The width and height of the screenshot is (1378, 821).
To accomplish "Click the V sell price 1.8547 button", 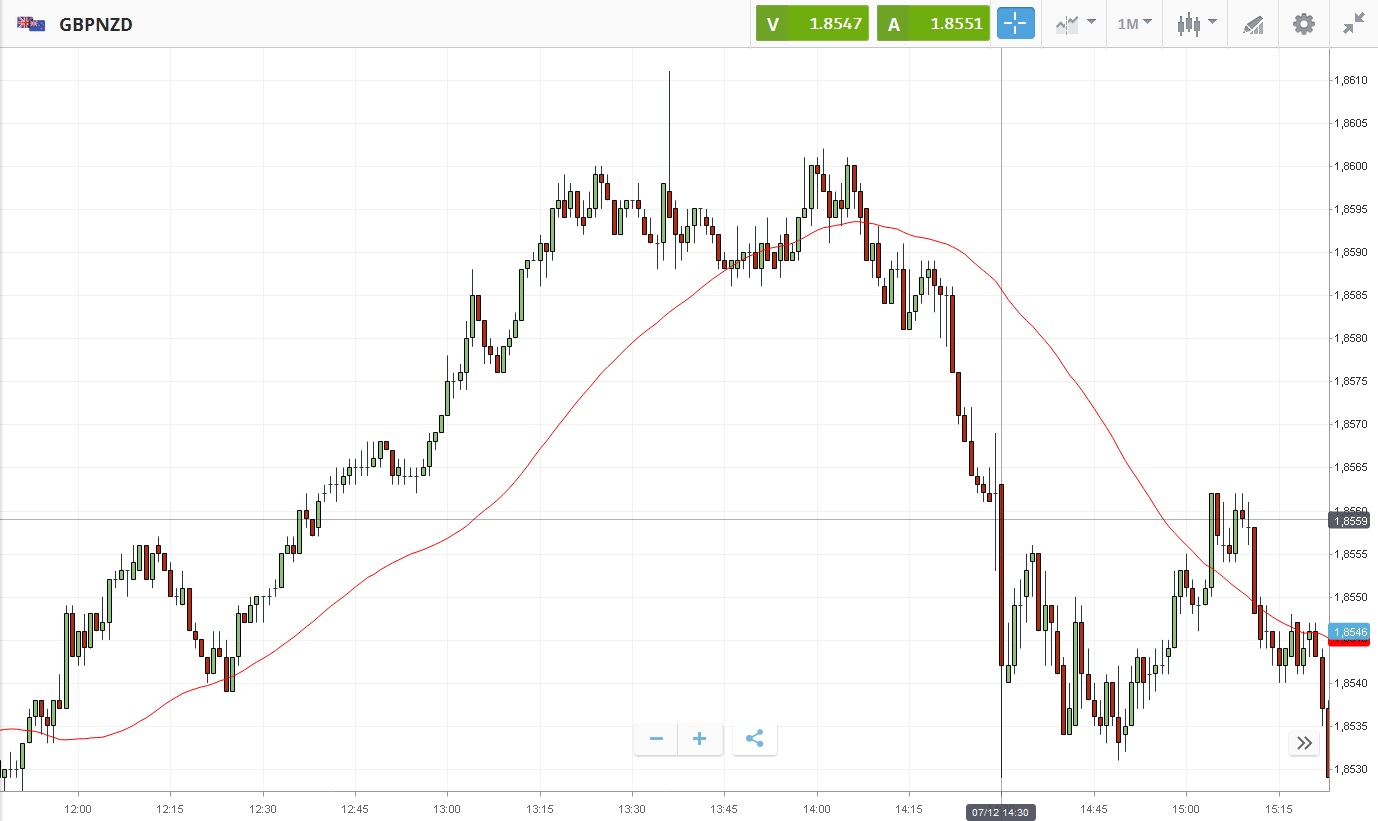I will point(813,24).
